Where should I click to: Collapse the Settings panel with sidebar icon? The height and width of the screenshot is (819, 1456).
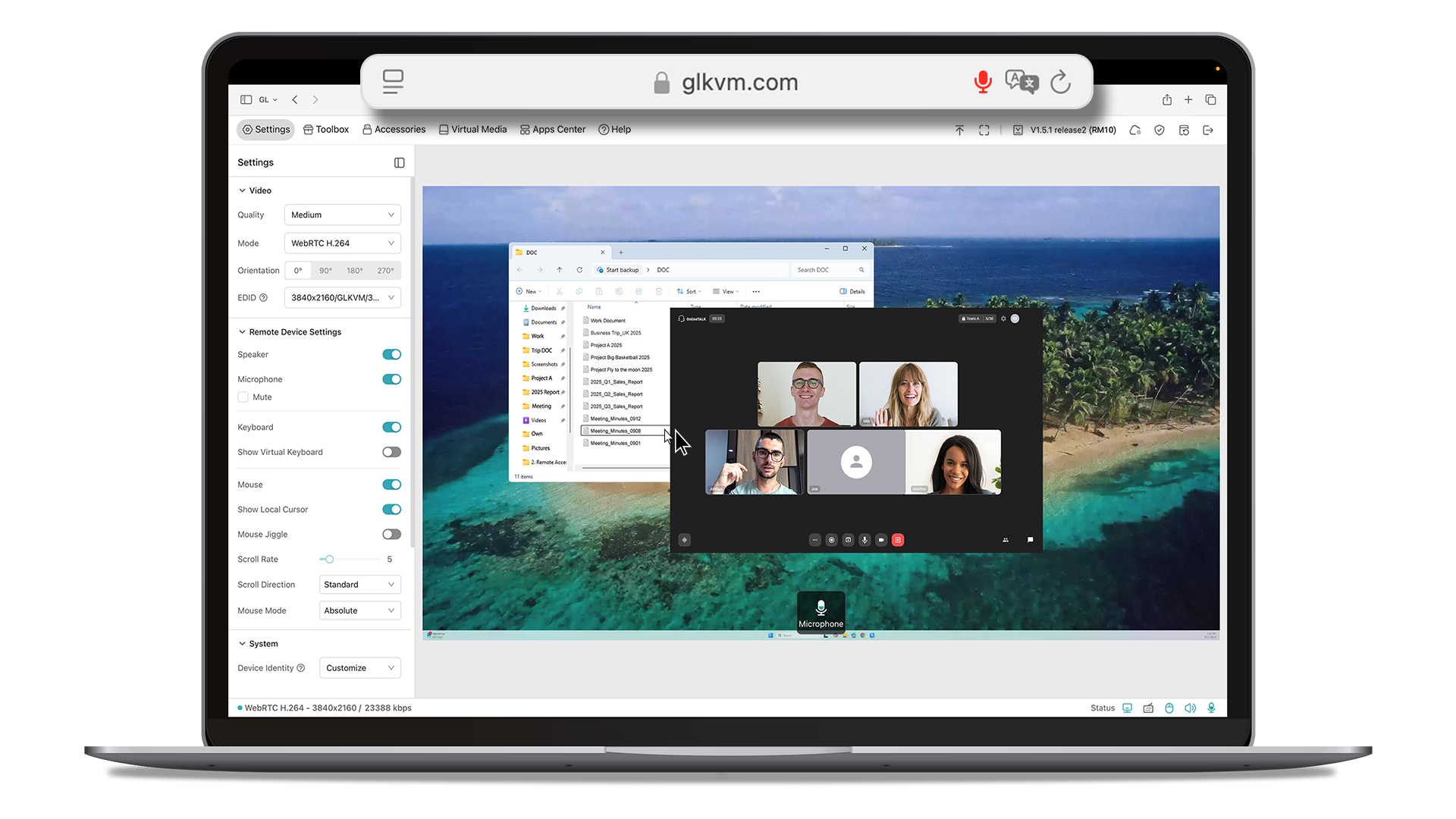tap(400, 162)
